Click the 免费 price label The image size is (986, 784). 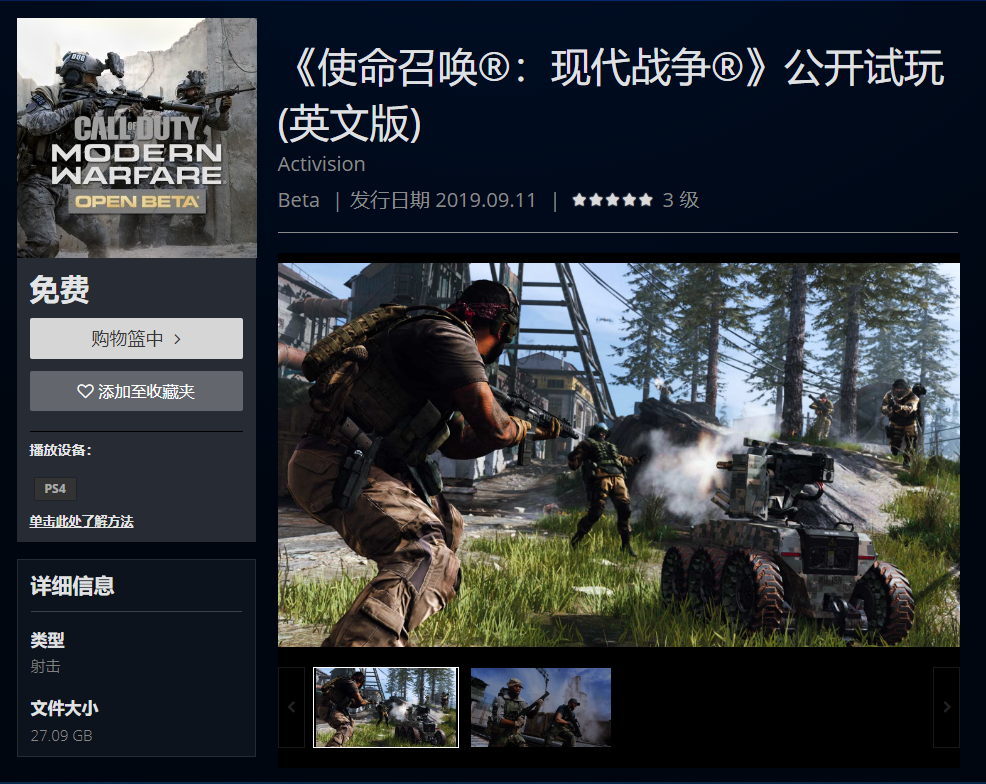[x=60, y=290]
